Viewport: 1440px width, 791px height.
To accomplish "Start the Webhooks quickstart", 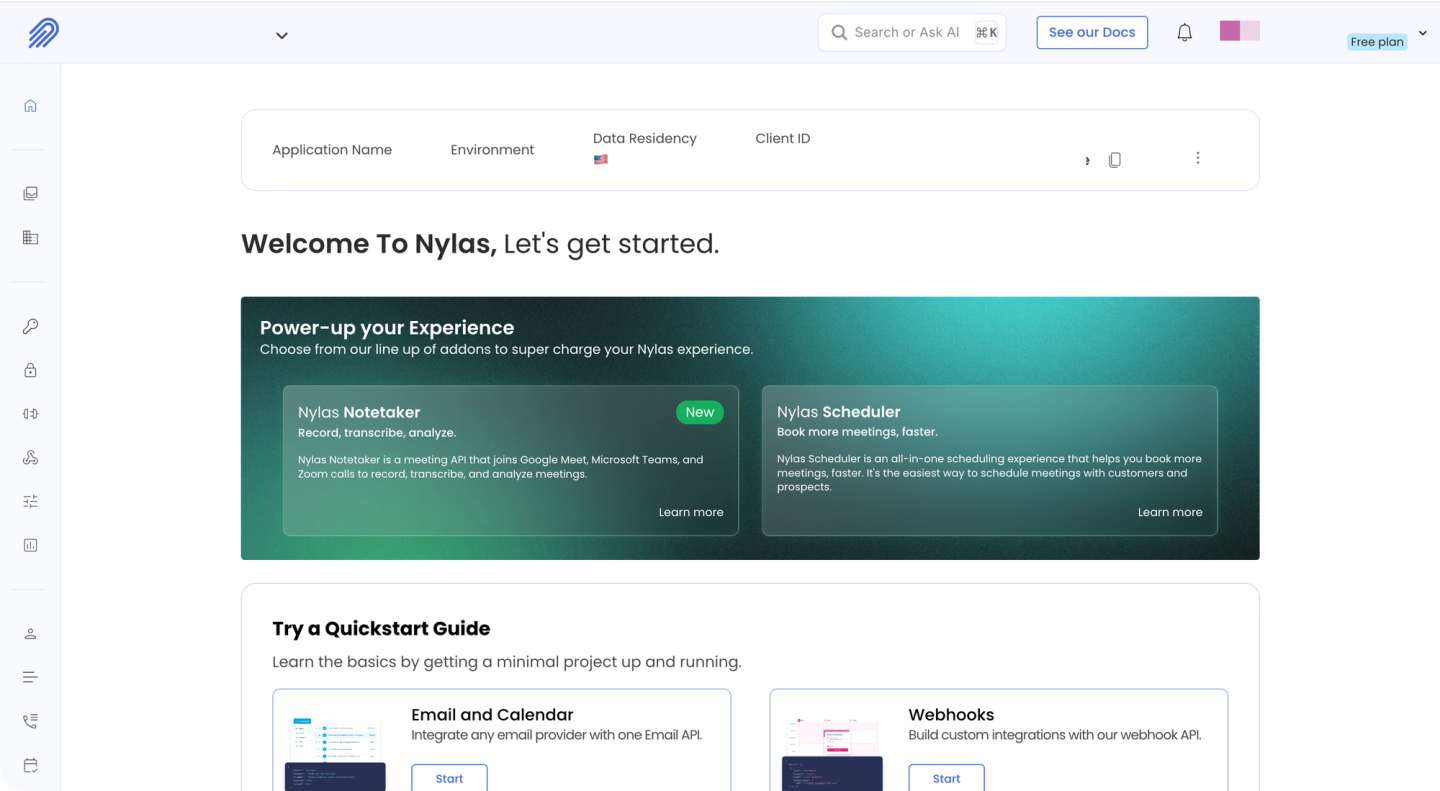I will (946, 778).
